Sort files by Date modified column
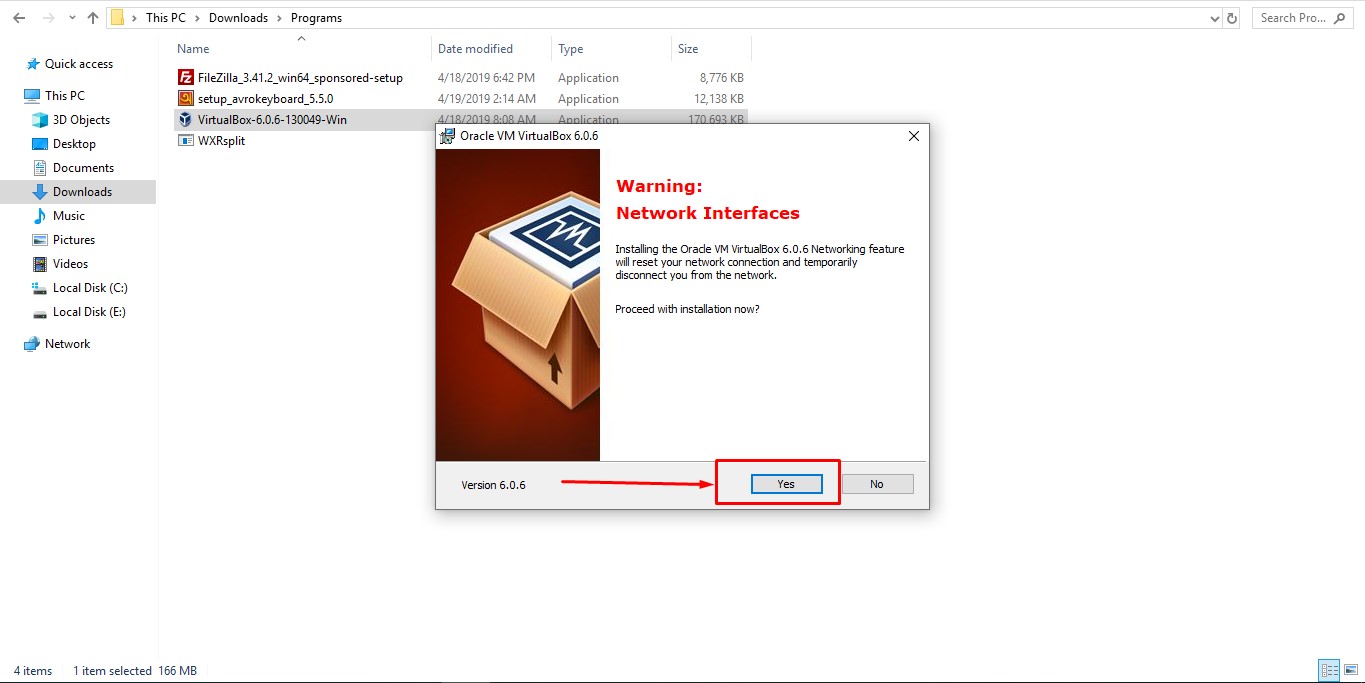 (x=475, y=49)
